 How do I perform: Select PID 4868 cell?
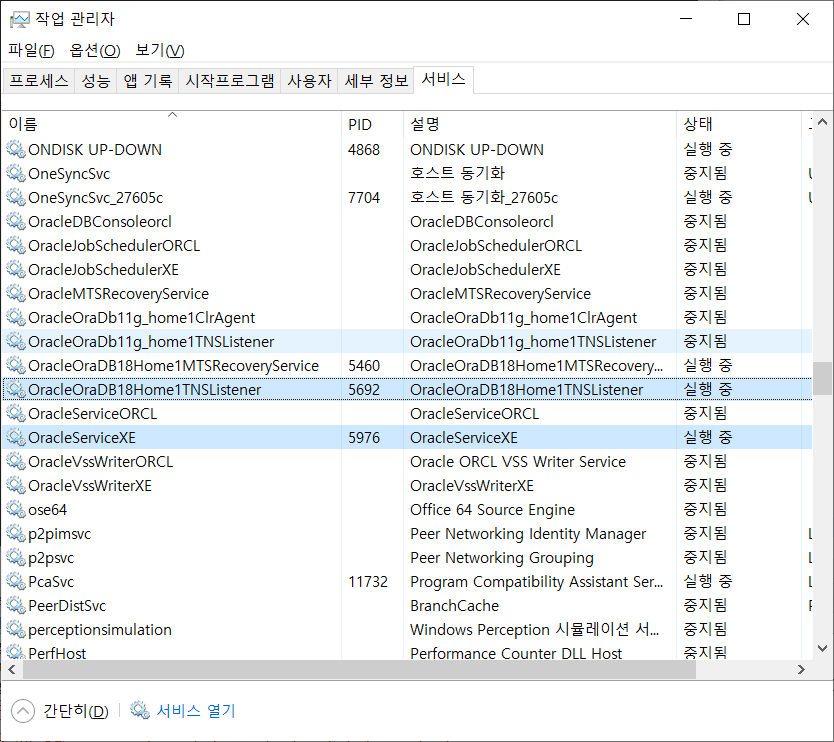coord(364,149)
